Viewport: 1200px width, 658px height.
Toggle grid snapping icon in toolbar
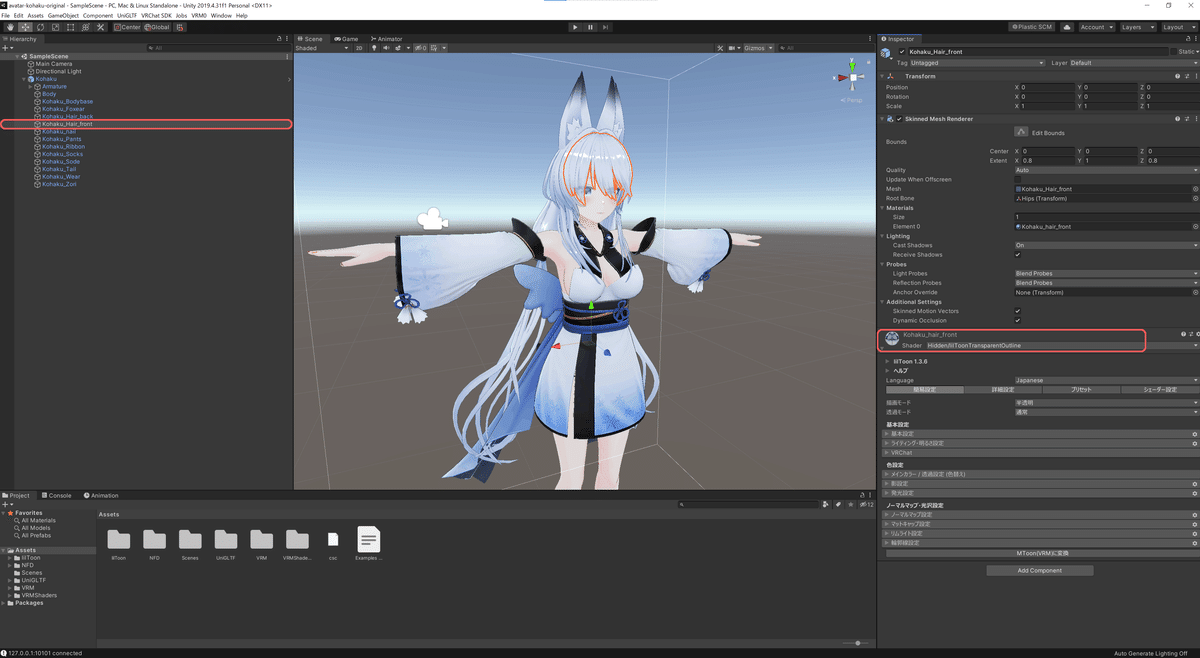pyautogui.click(x=181, y=27)
